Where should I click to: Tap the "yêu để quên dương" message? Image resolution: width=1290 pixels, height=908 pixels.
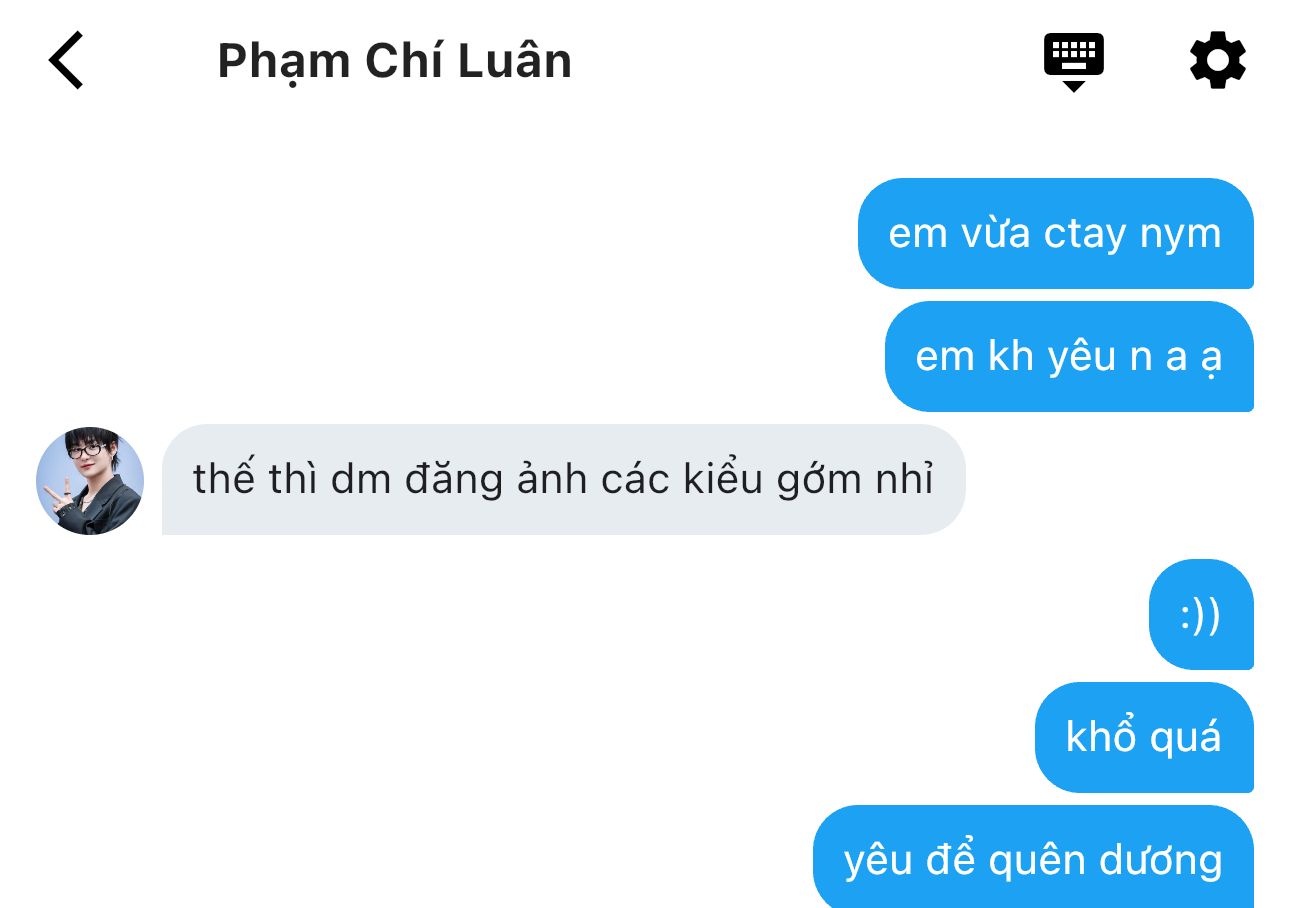point(1033,857)
